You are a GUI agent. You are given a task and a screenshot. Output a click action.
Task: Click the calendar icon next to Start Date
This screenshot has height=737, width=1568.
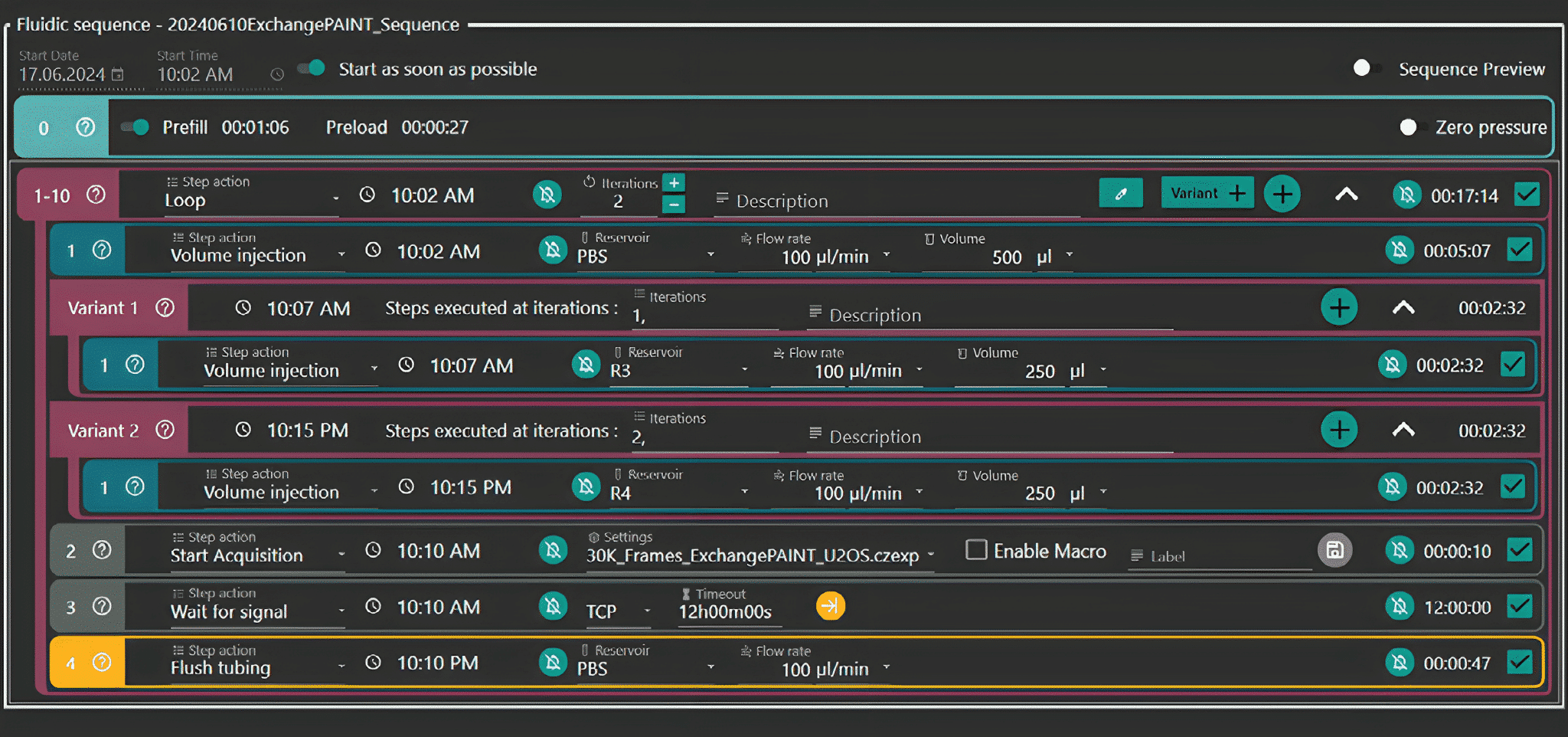point(118,74)
